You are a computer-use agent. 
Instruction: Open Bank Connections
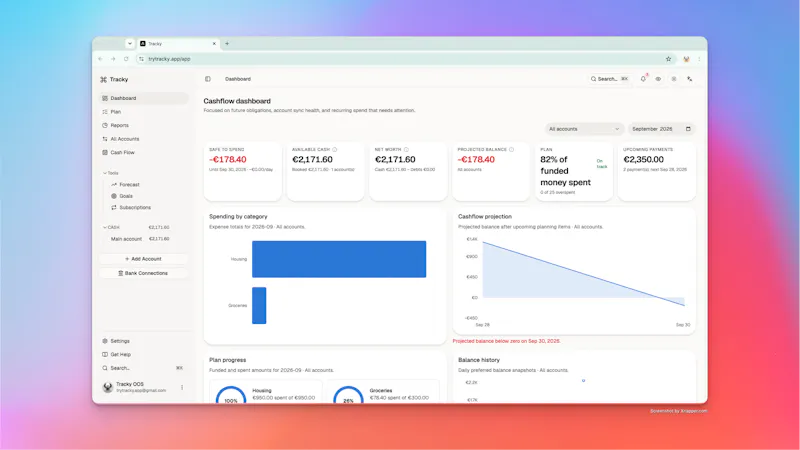[x=143, y=273]
